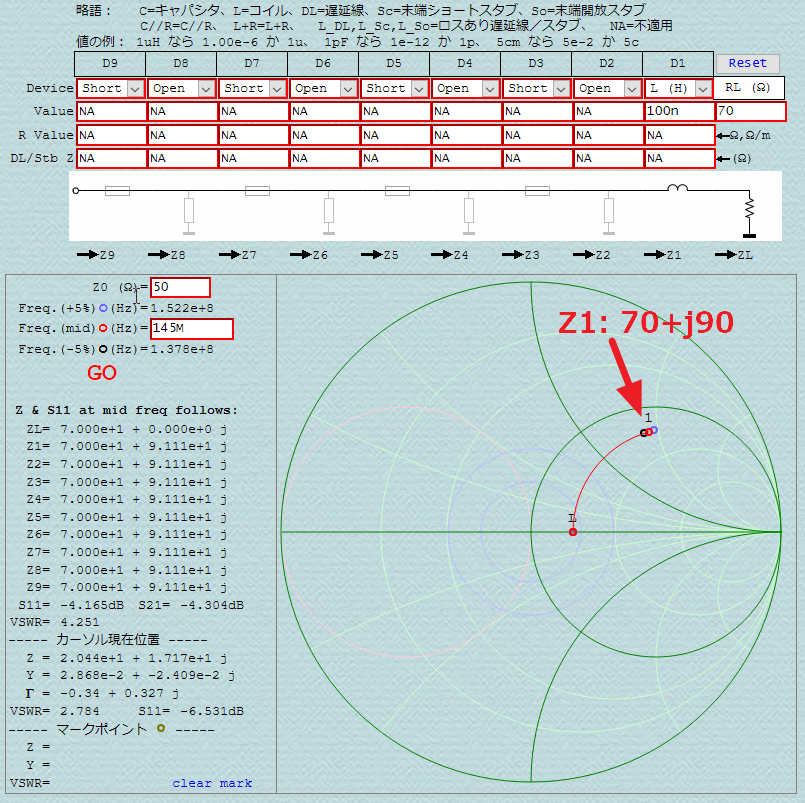Screen dimensions: 805x803
Task: Focus the D1 Value field containing 100n
Action: coord(679,111)
